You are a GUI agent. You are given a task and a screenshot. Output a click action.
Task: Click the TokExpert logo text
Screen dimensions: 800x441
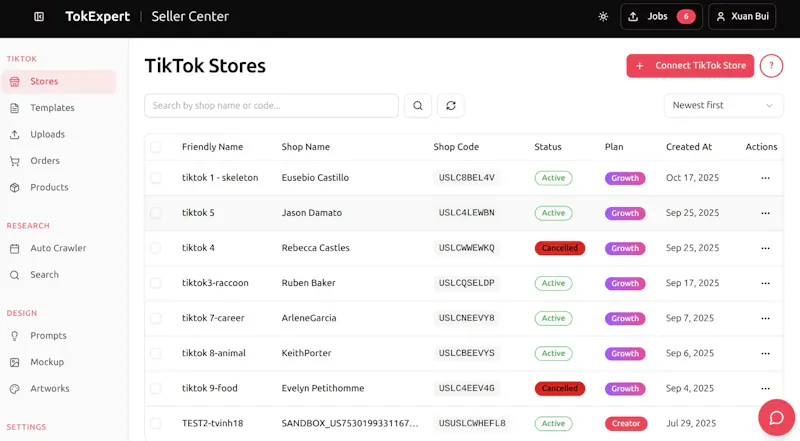[97, 17]
